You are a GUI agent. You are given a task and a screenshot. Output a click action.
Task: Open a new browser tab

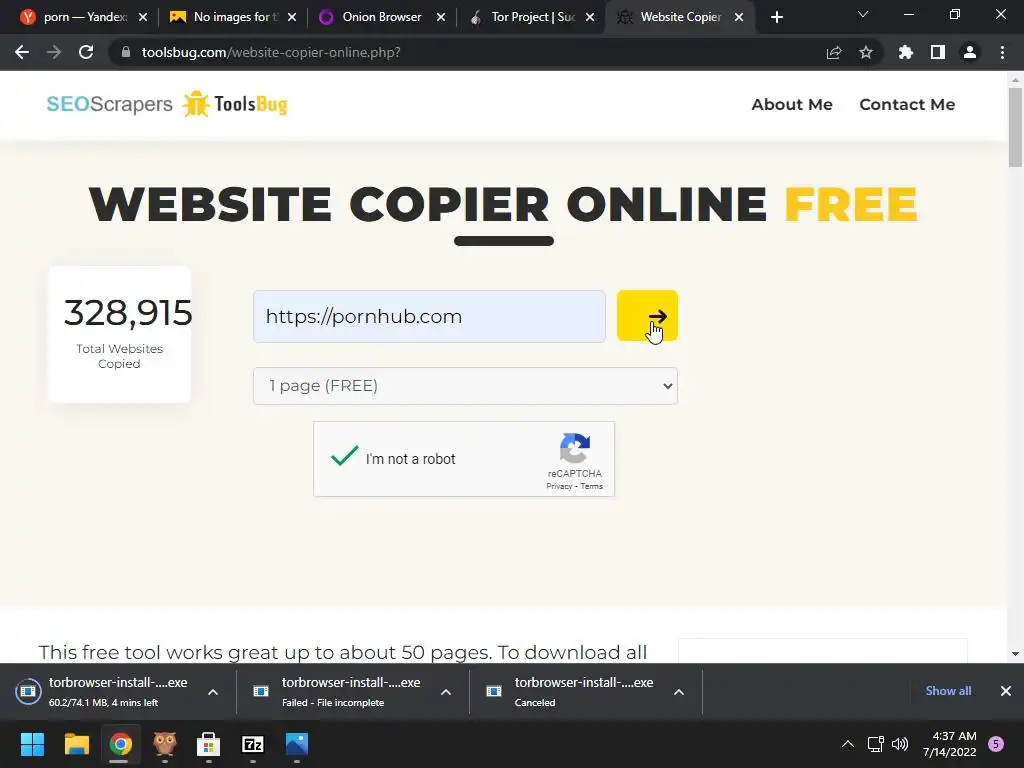[776, 17]
